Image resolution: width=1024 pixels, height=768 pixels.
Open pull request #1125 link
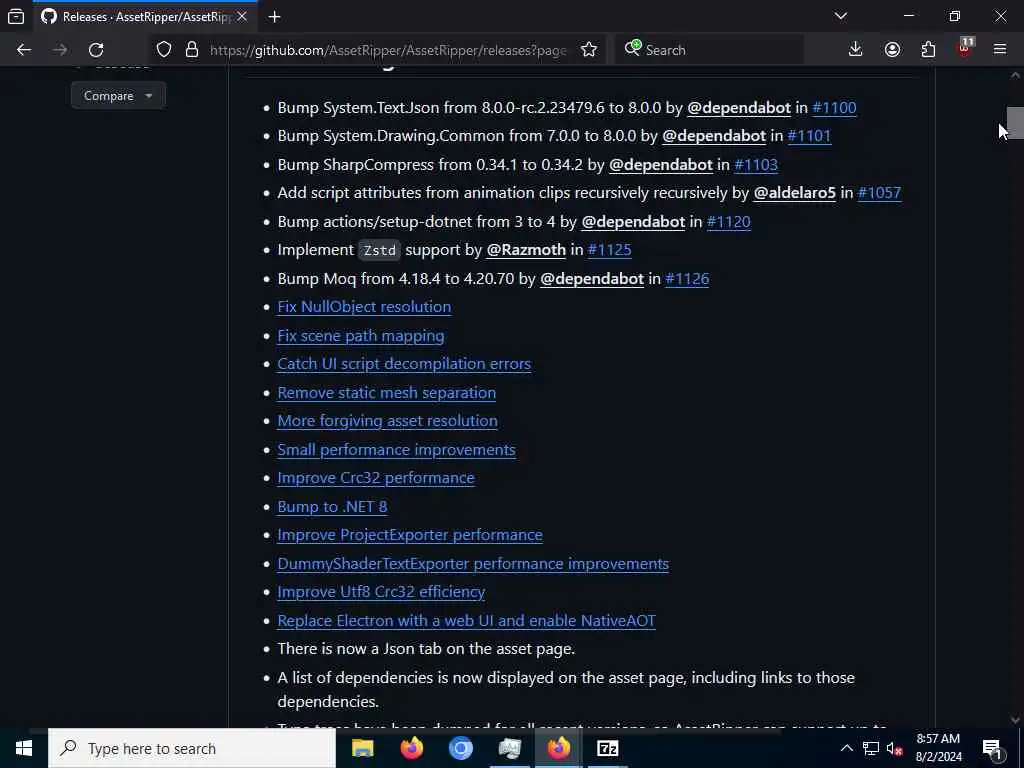609,249
